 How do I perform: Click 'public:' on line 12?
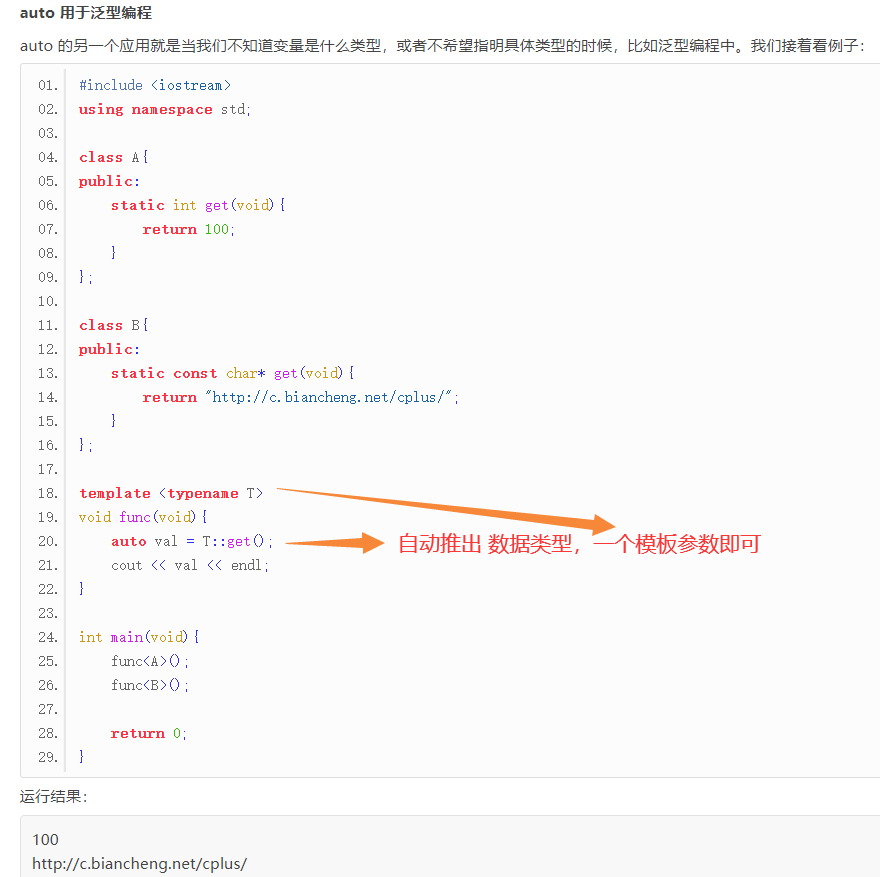tap(109, 350)
